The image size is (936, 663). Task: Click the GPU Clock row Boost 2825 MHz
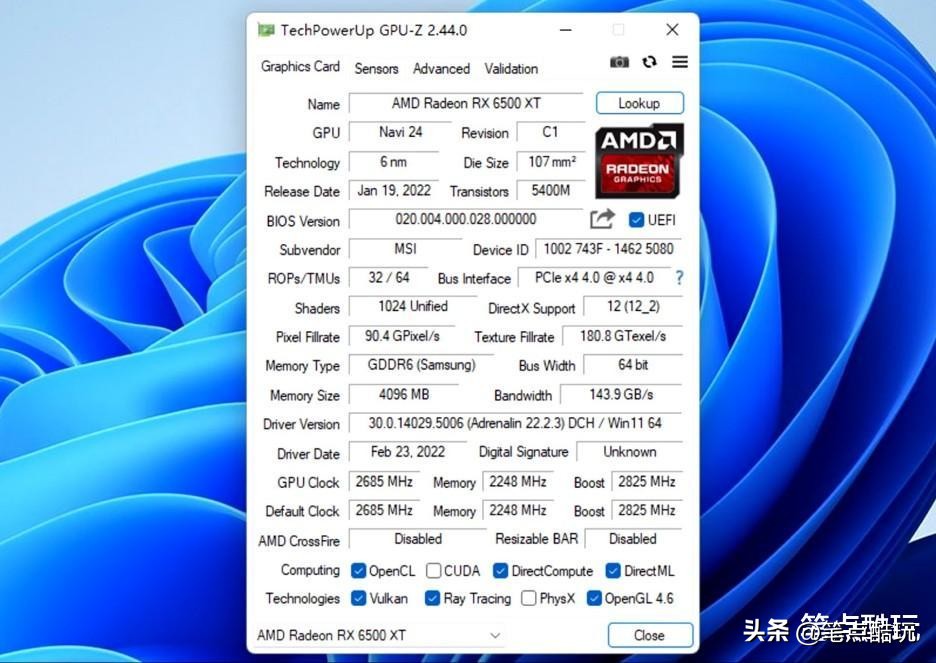(x=647, y=481)
